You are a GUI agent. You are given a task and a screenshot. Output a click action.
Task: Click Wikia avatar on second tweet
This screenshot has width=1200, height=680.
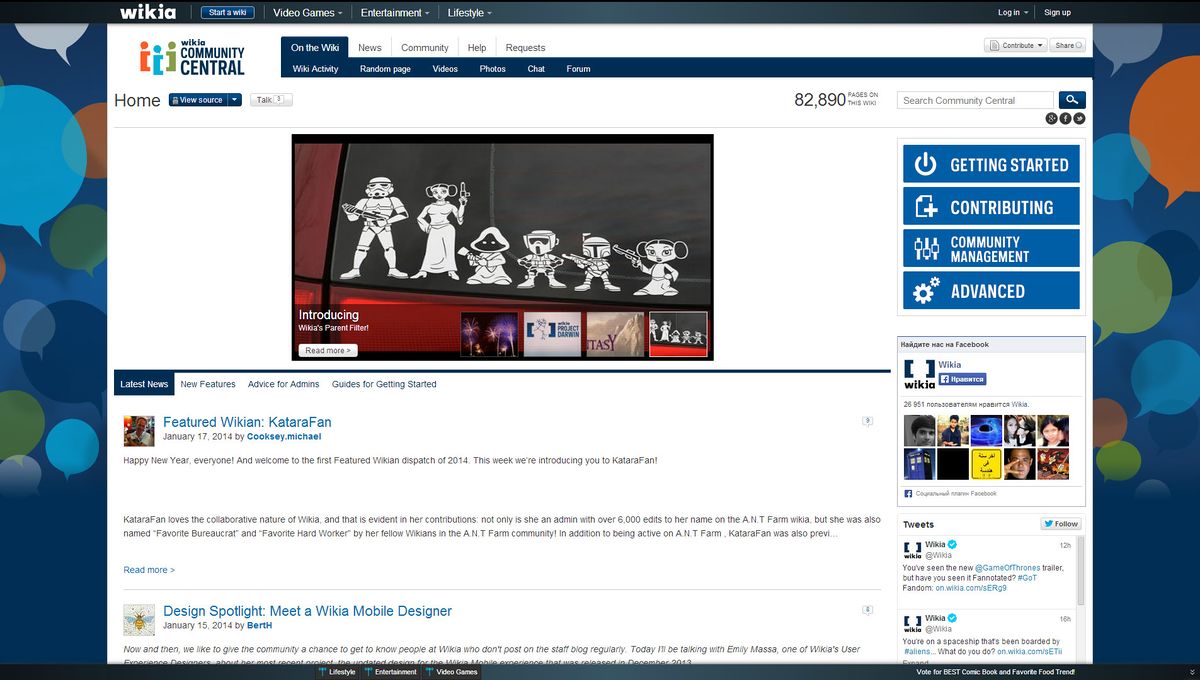tap(912, 625)
